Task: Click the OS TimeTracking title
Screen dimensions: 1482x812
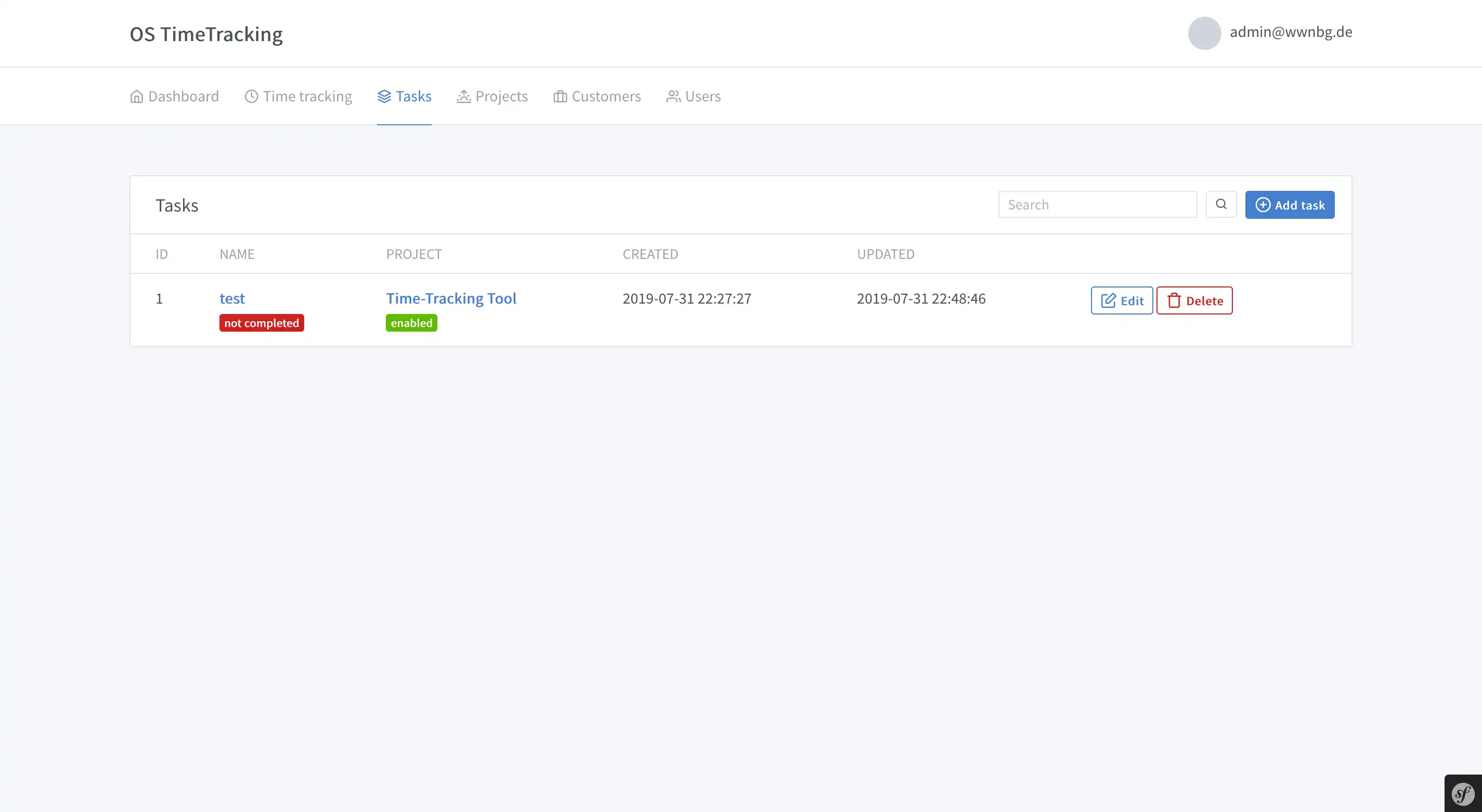Action: point(206,34)
